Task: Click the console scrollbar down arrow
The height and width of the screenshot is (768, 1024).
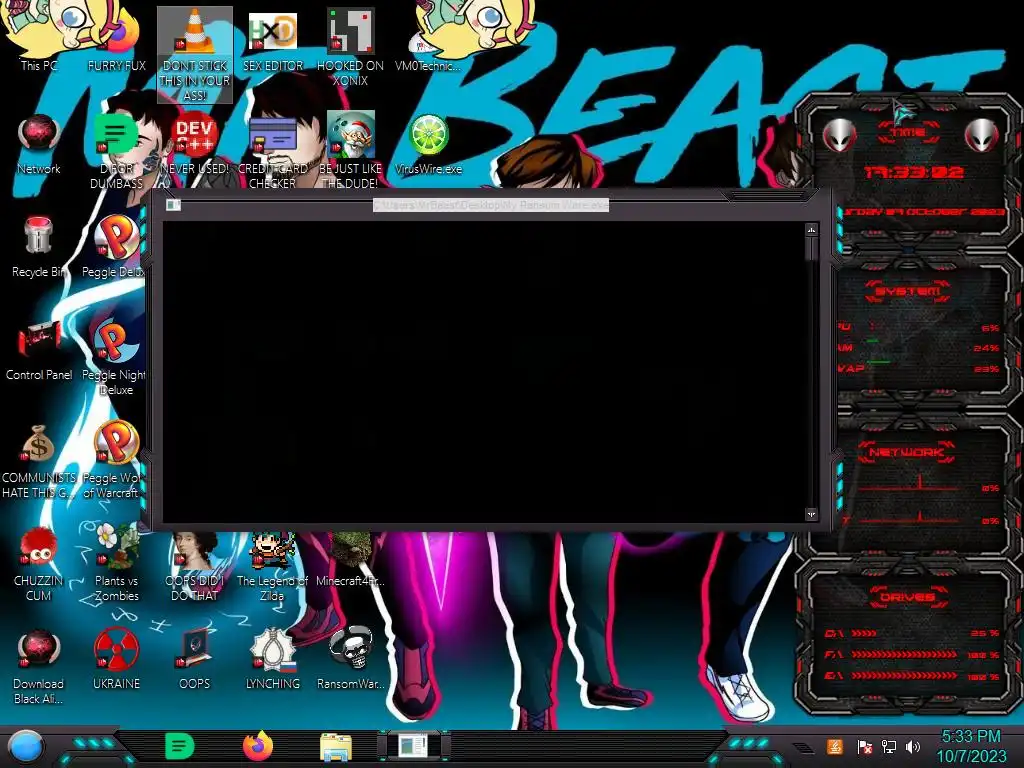Action: pyautogui.click(x=811, y=515)
